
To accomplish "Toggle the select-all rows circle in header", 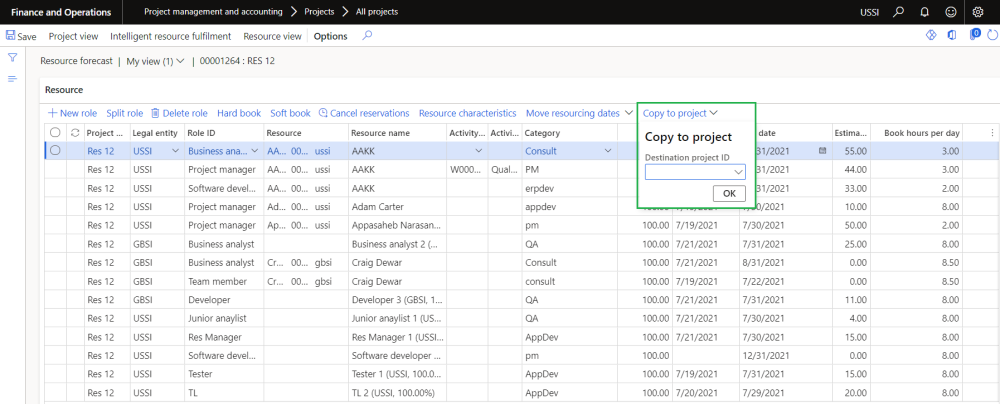I will coord(55,133).
